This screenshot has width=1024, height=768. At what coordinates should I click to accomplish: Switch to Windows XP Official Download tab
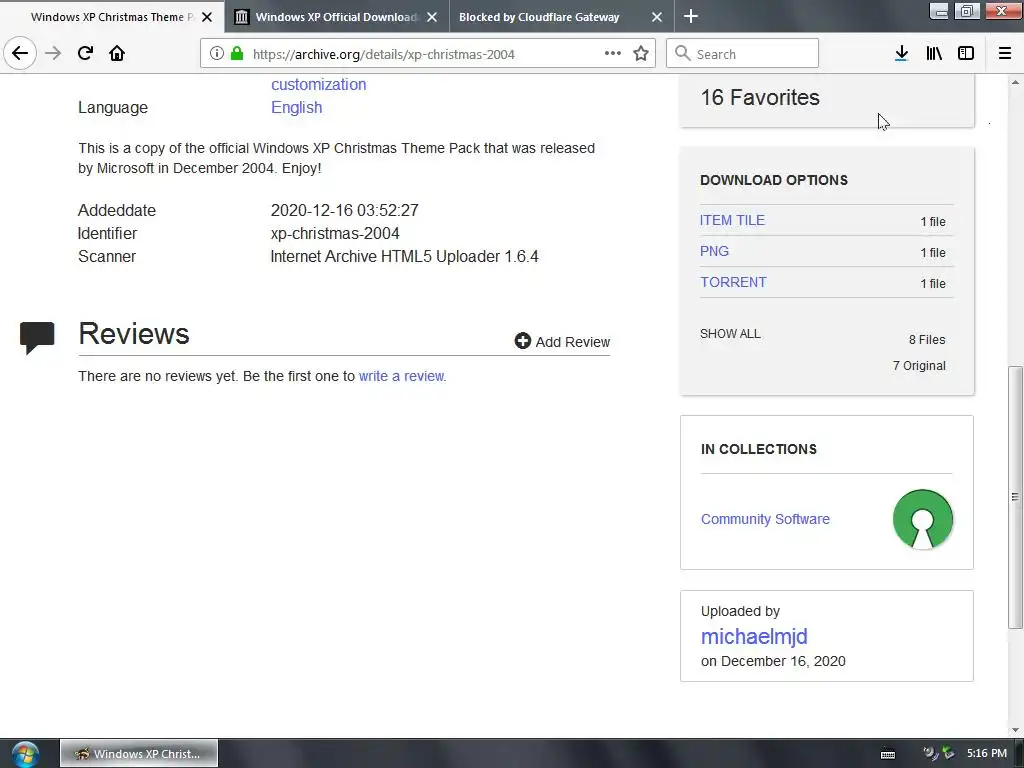click(x=336, y=17)
